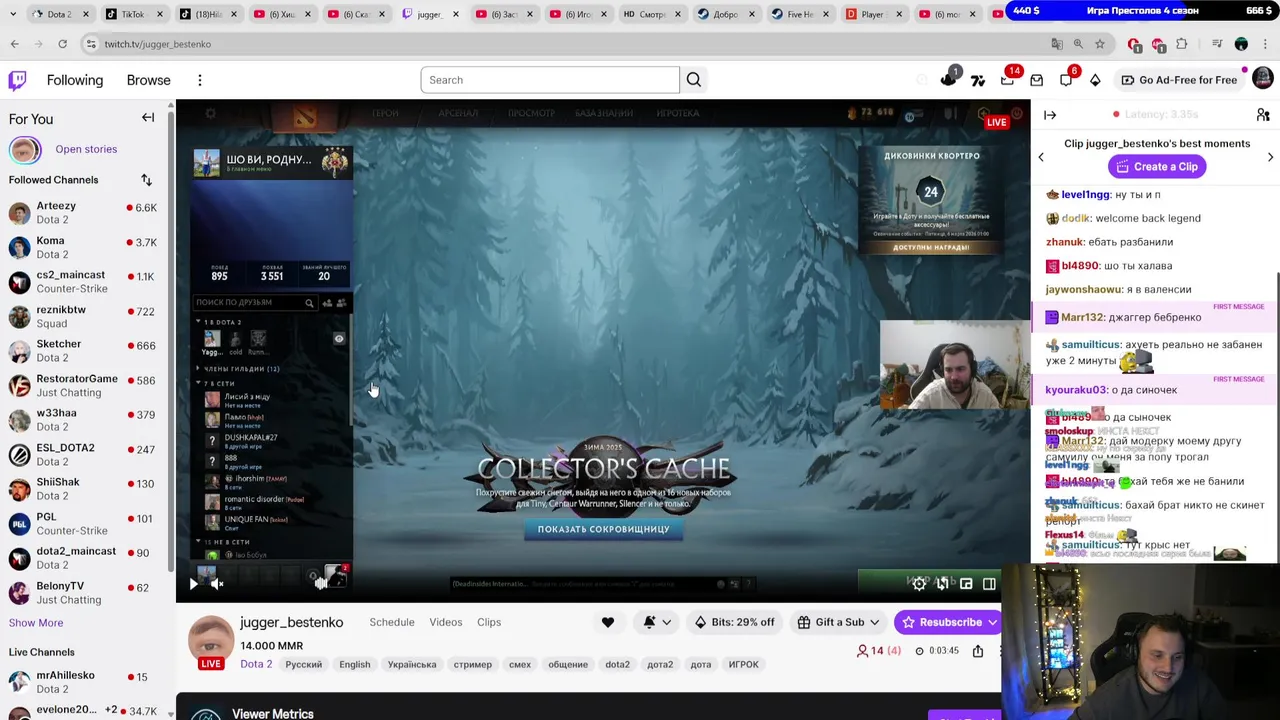The width and height of the screenshot is (1280, 720).
Task: Open the notifications inbox with 14 badge
Action: pos(1007,80)
